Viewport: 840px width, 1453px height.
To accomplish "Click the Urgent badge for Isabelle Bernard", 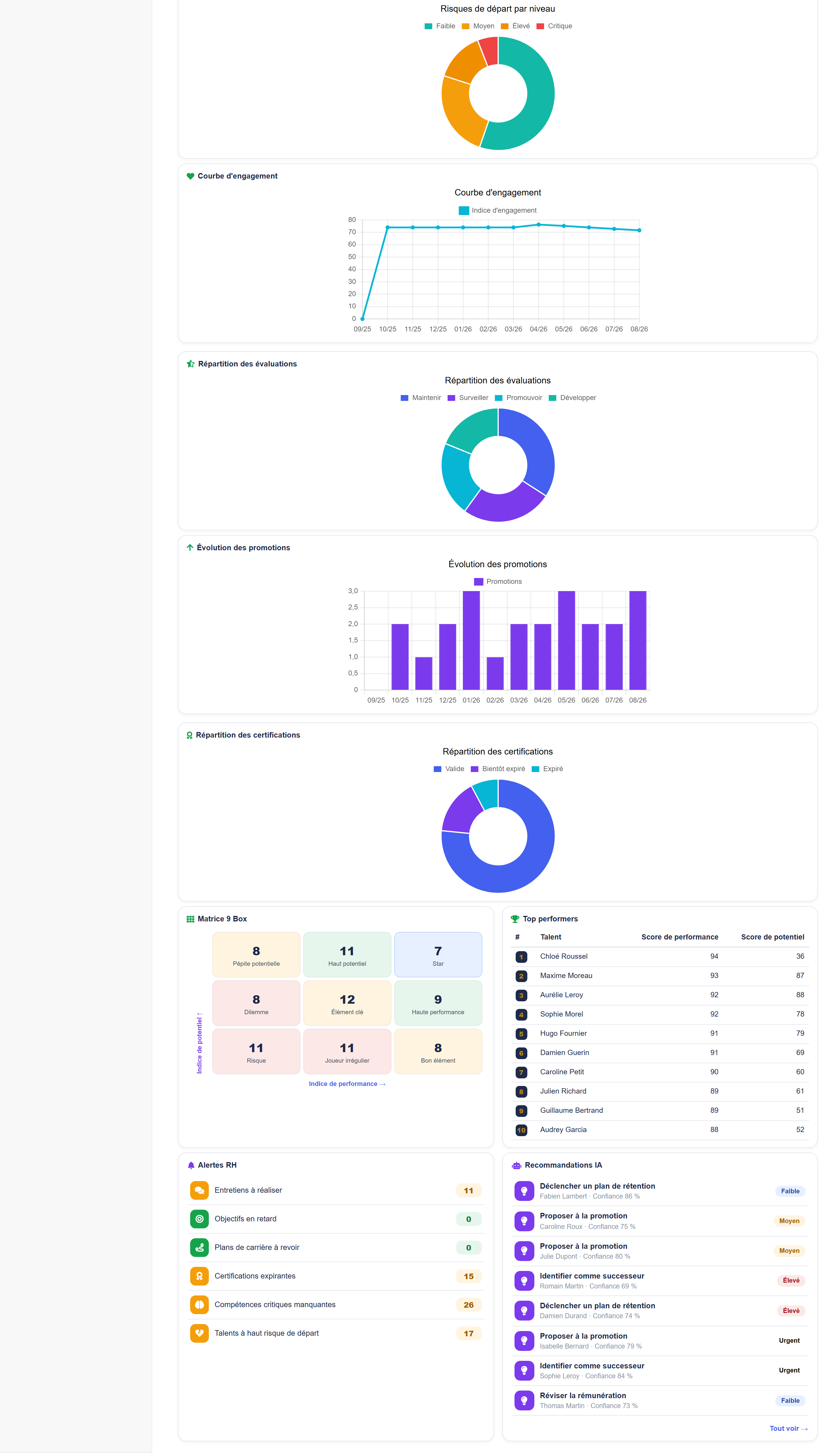I will pyautogui.click(x=789, y=1341).
